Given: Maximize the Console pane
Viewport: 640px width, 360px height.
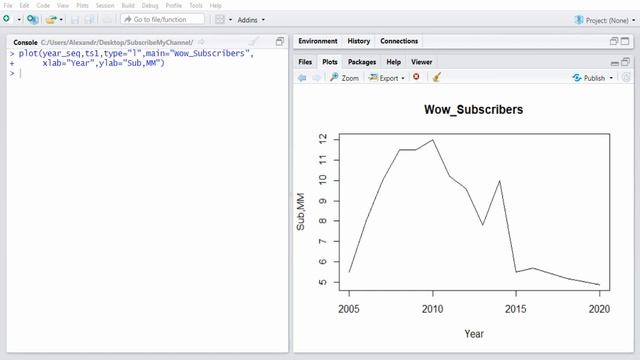Looking at the screenshot, I should [280, 41].
